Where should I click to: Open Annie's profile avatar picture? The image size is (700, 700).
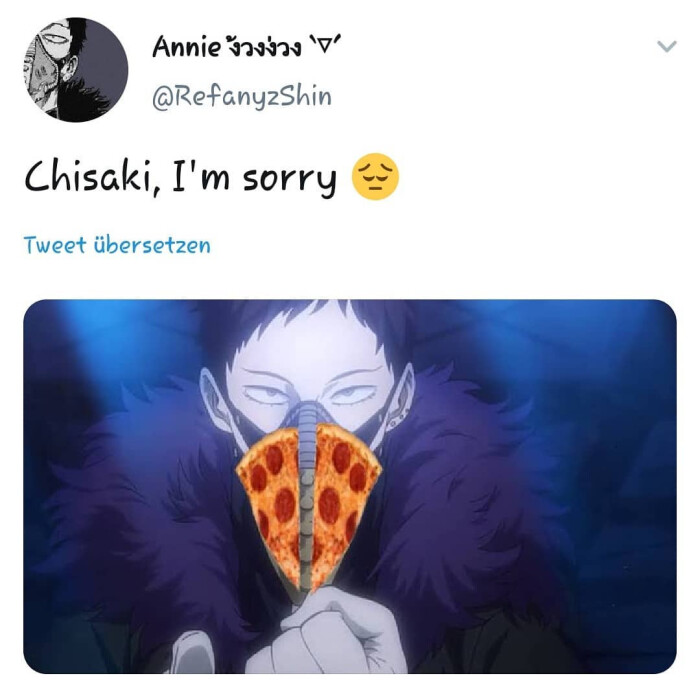(76, 70)
